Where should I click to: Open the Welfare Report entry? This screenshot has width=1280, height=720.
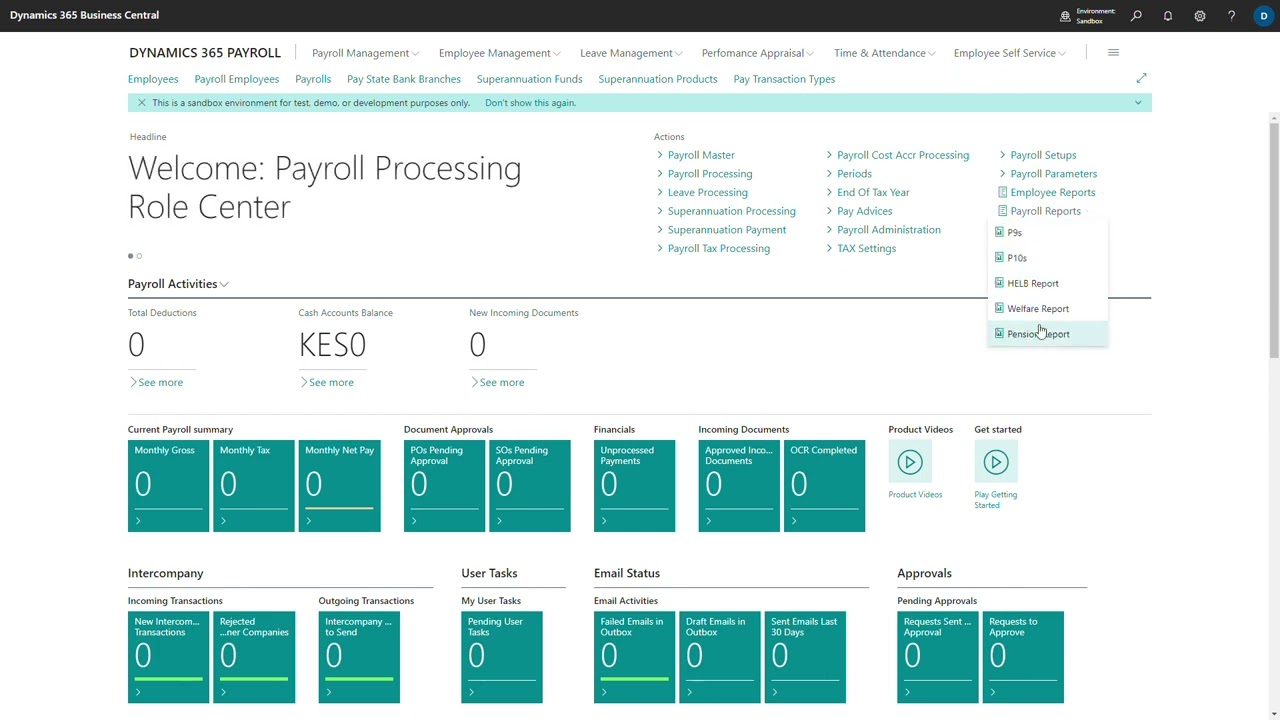tap(1047, 309)
